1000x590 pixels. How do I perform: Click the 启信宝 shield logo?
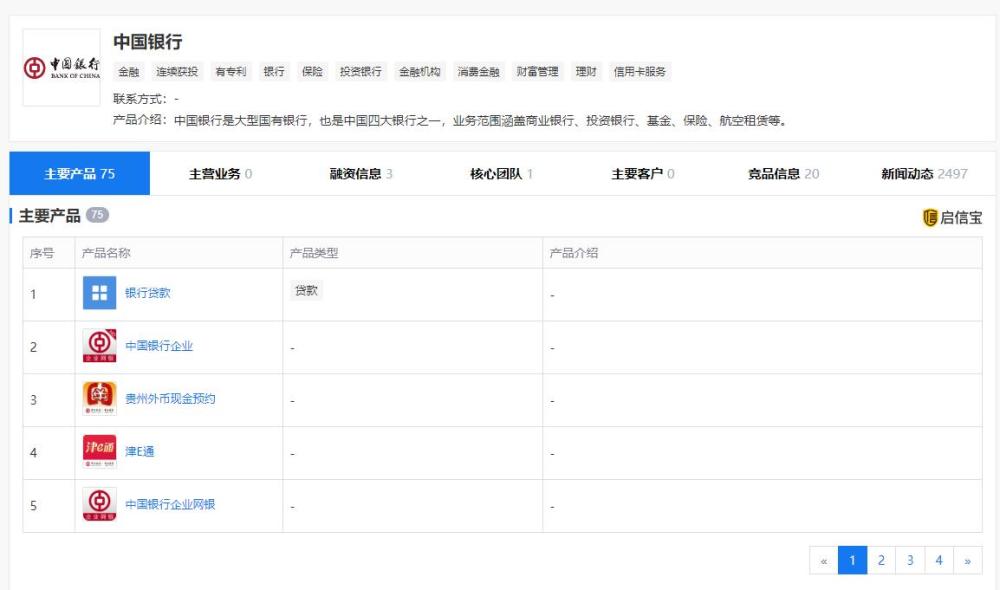click(x=930, y=218)
